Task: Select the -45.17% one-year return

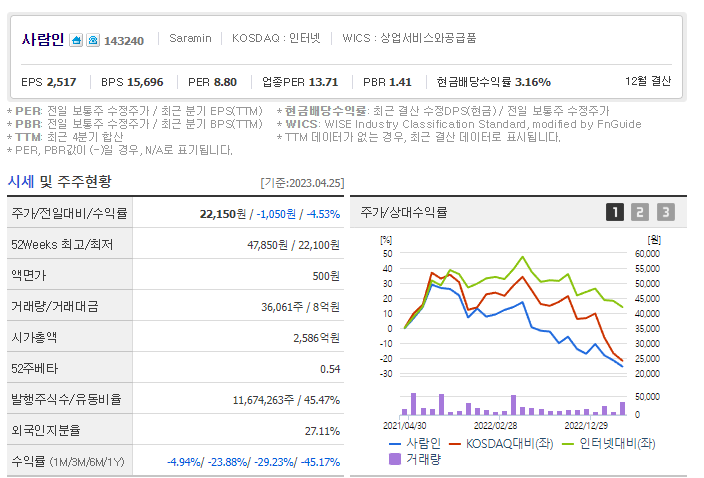Action: [x=320, y=462]
